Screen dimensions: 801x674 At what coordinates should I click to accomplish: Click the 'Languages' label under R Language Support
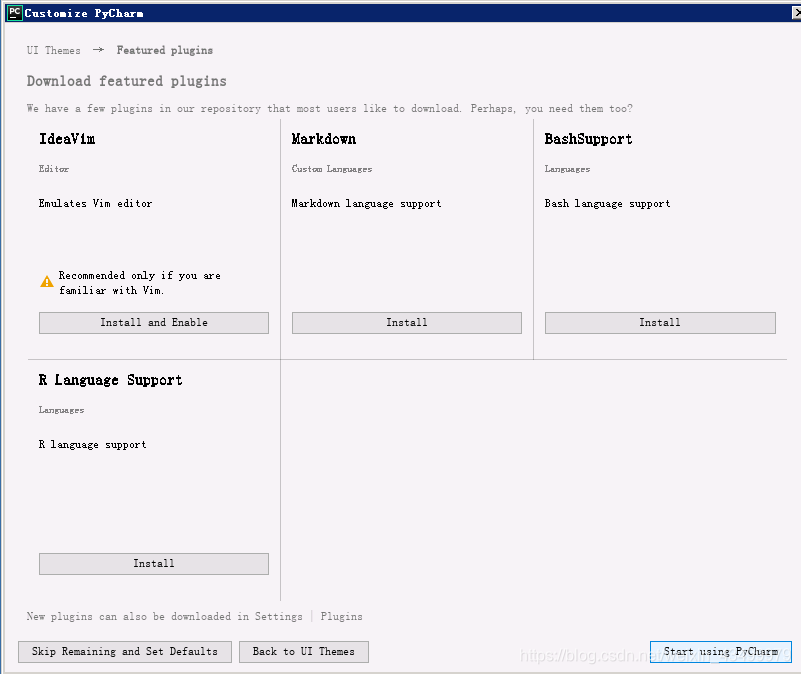pos(61,410)
